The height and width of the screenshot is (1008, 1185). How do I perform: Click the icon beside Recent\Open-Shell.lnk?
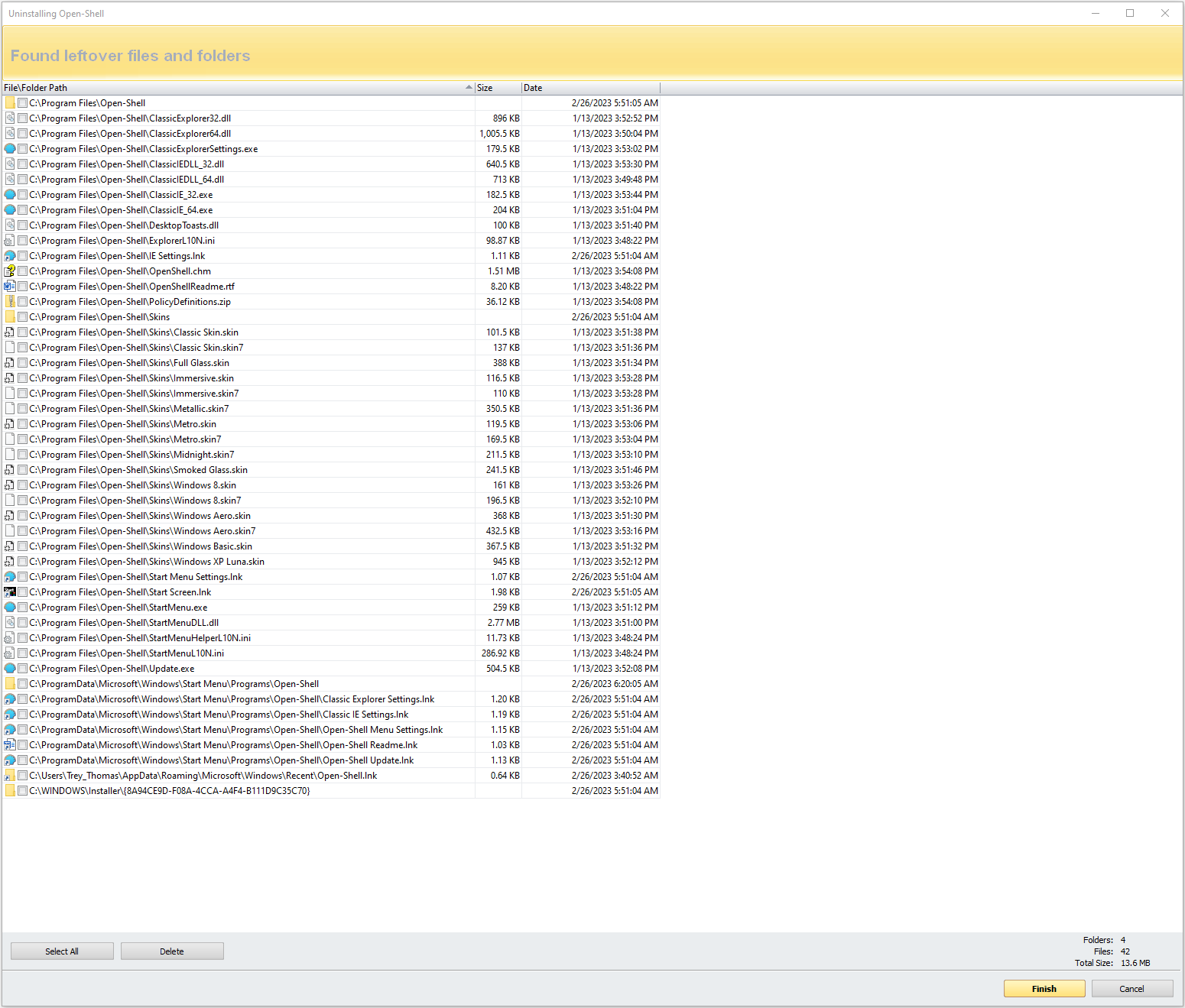click(10, 776)
